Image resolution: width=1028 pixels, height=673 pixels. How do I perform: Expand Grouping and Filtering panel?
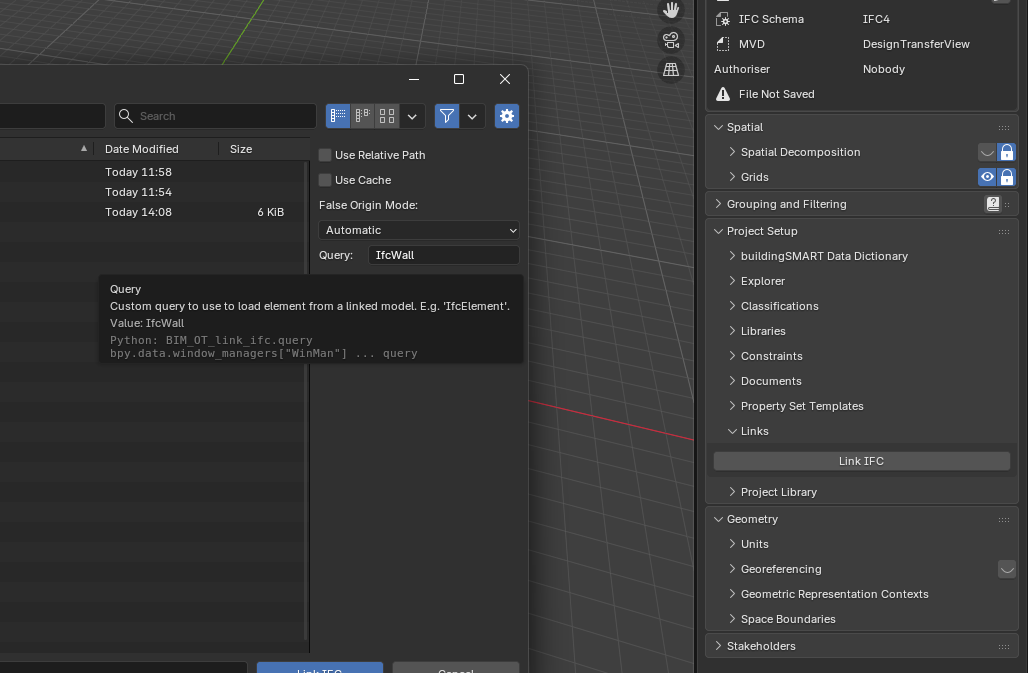click(719, 204)
